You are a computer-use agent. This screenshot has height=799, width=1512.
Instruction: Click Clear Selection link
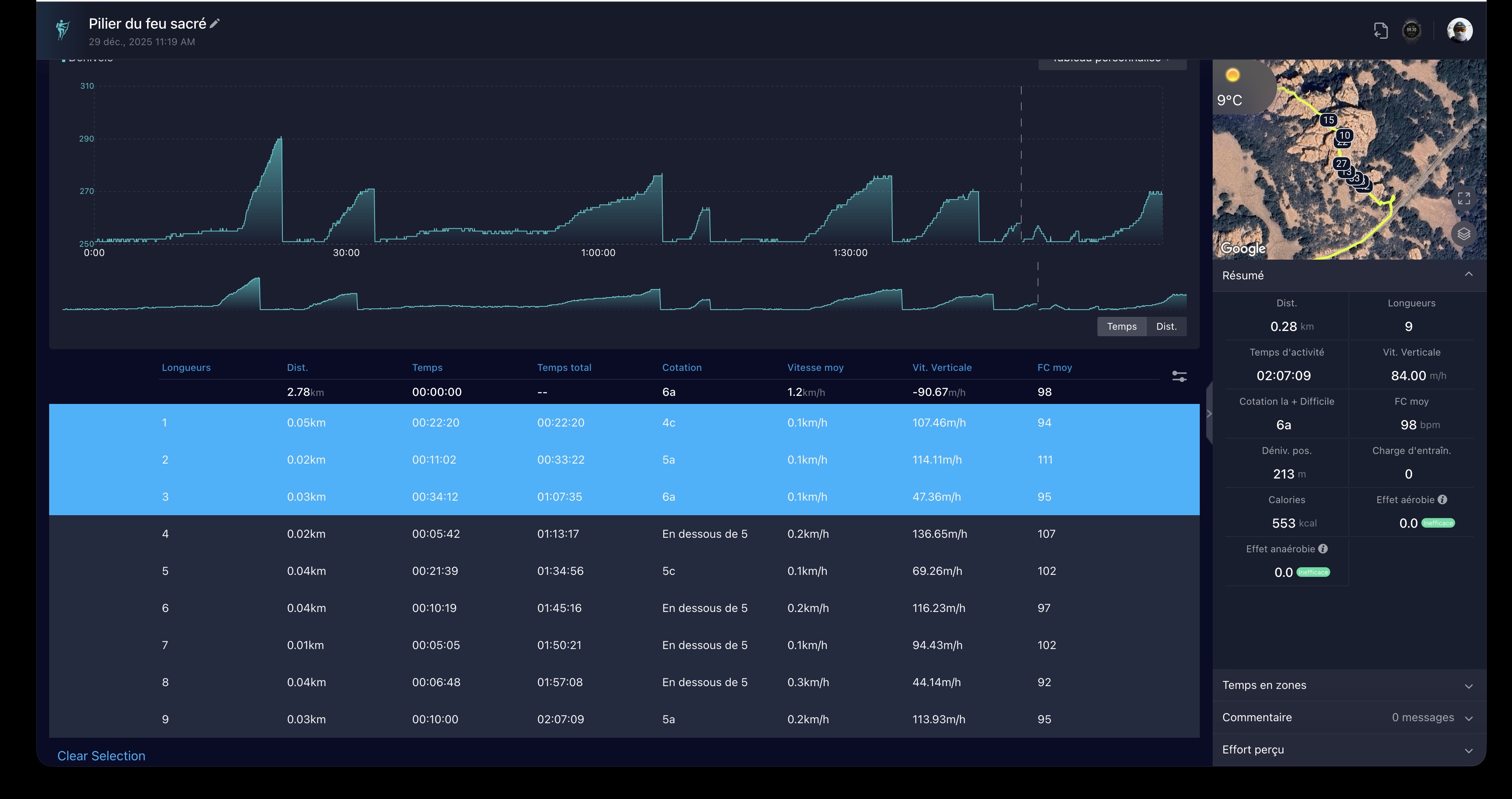coord(101,756)
